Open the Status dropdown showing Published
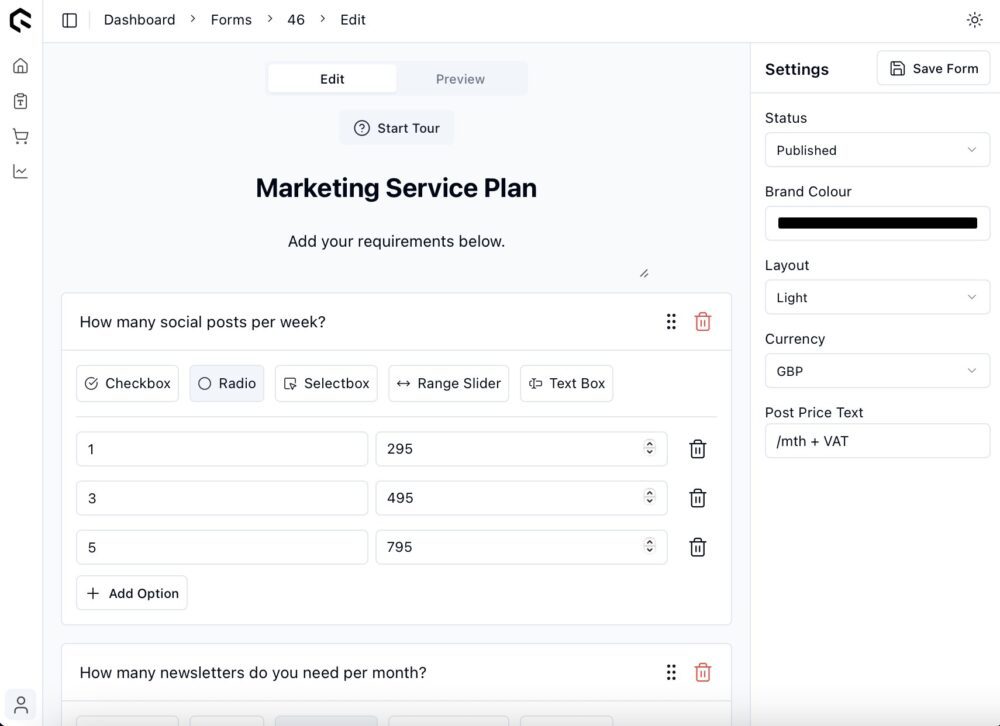 [878, 150]
